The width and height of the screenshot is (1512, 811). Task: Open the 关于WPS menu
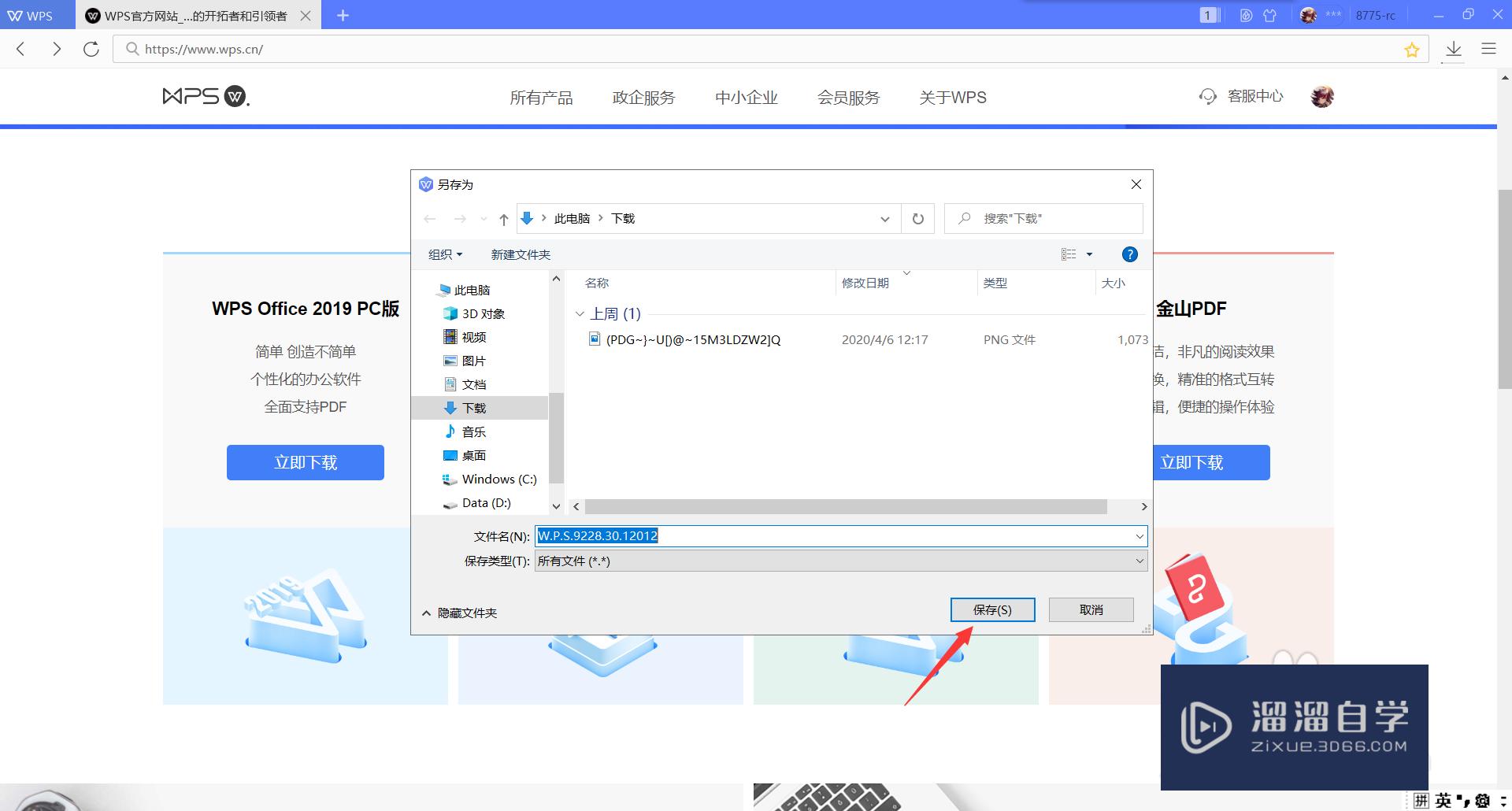953,97
